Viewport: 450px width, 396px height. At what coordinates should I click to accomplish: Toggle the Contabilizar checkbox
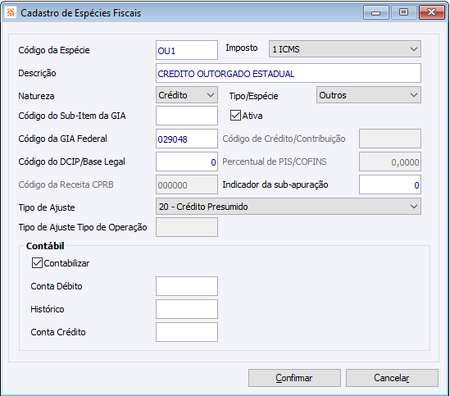click(37, 263)
